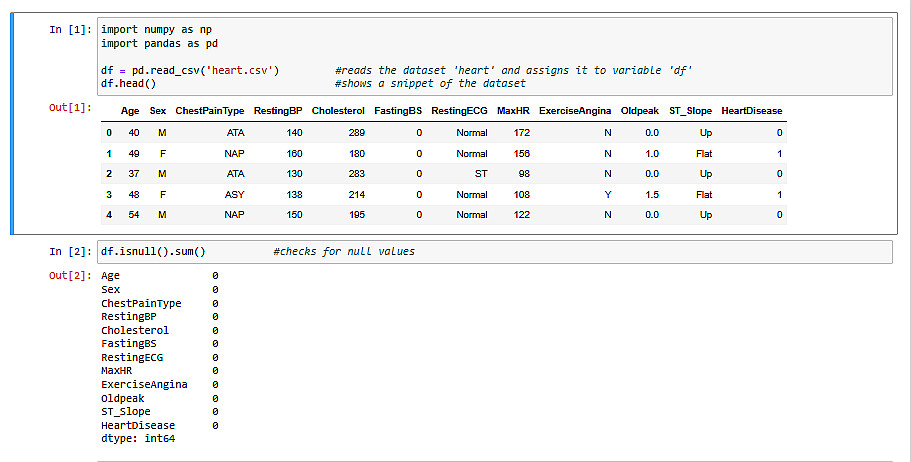The width and height of the screenshot is (911, 462).
Task: Click the Cholesterol value 289 cell
Action: (x=357, y=133)
